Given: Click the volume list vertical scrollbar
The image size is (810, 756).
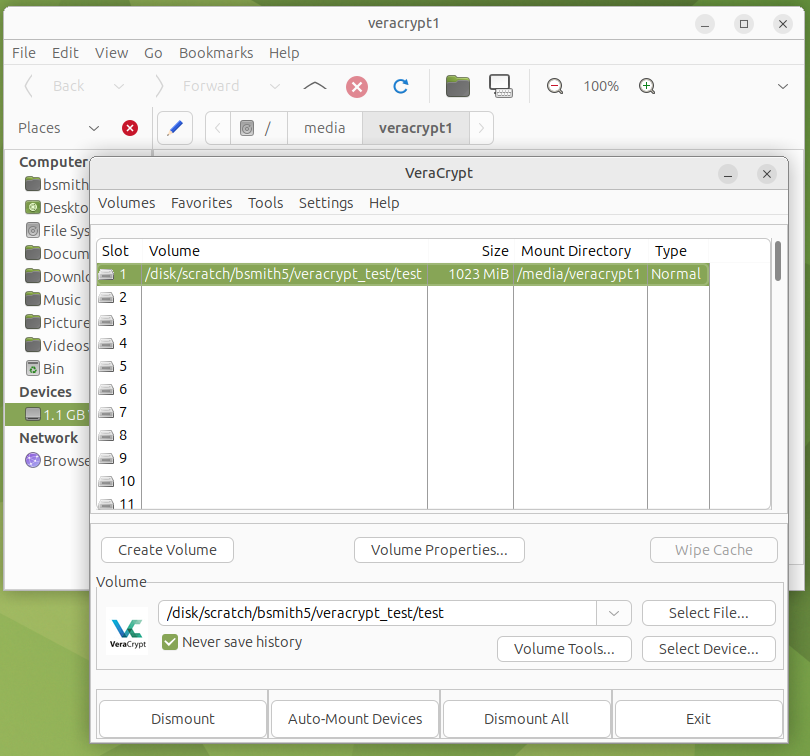Looking at the screenshot, I should pyautogui.click(x=777, y=261).
